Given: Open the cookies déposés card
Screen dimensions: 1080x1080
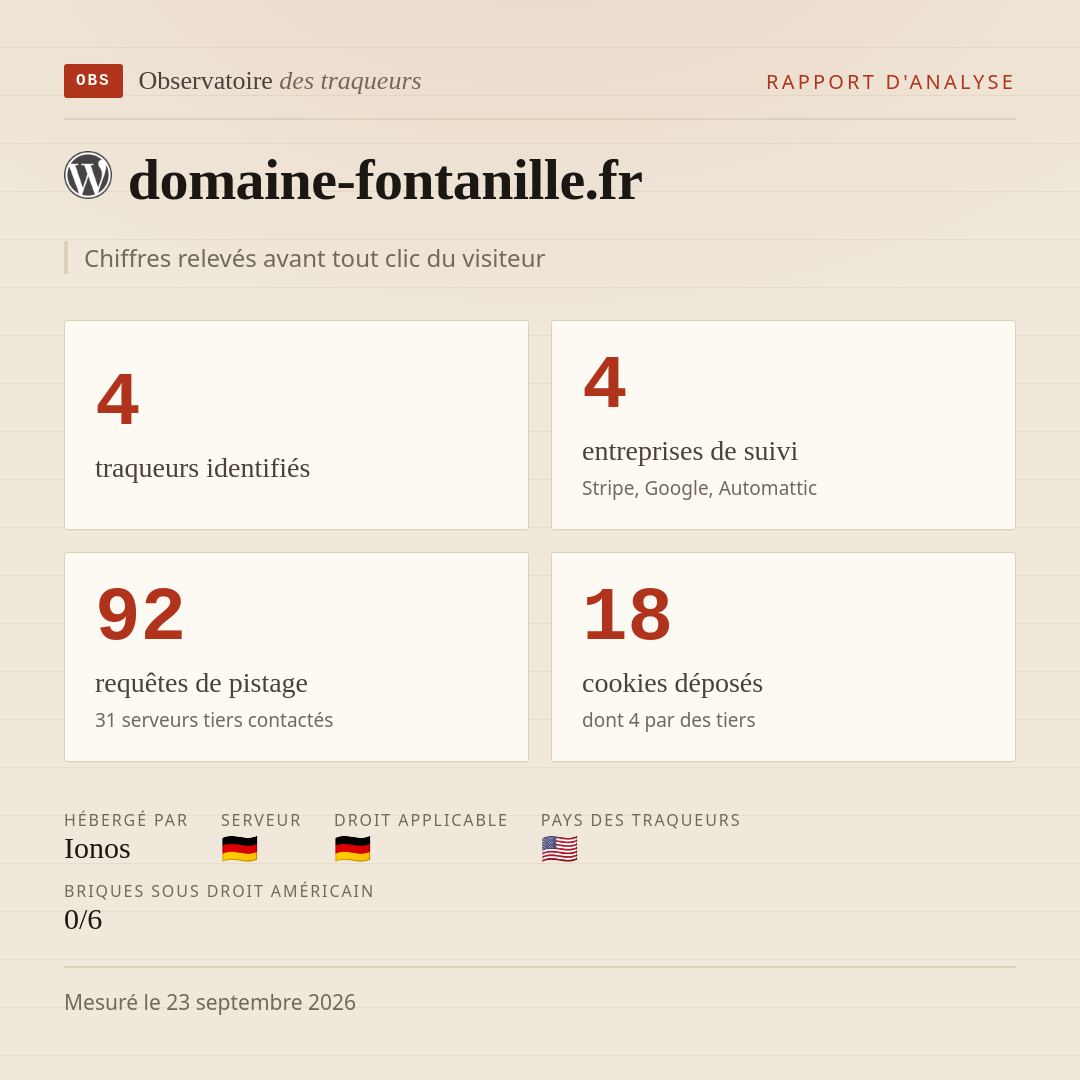Looking at the screenshot, I should click(783, 657).
